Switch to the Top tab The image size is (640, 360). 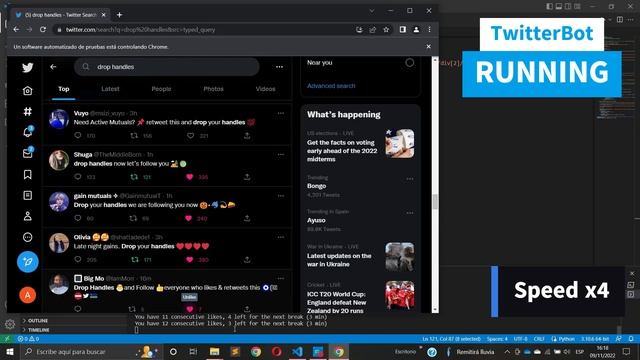point(64,89)
